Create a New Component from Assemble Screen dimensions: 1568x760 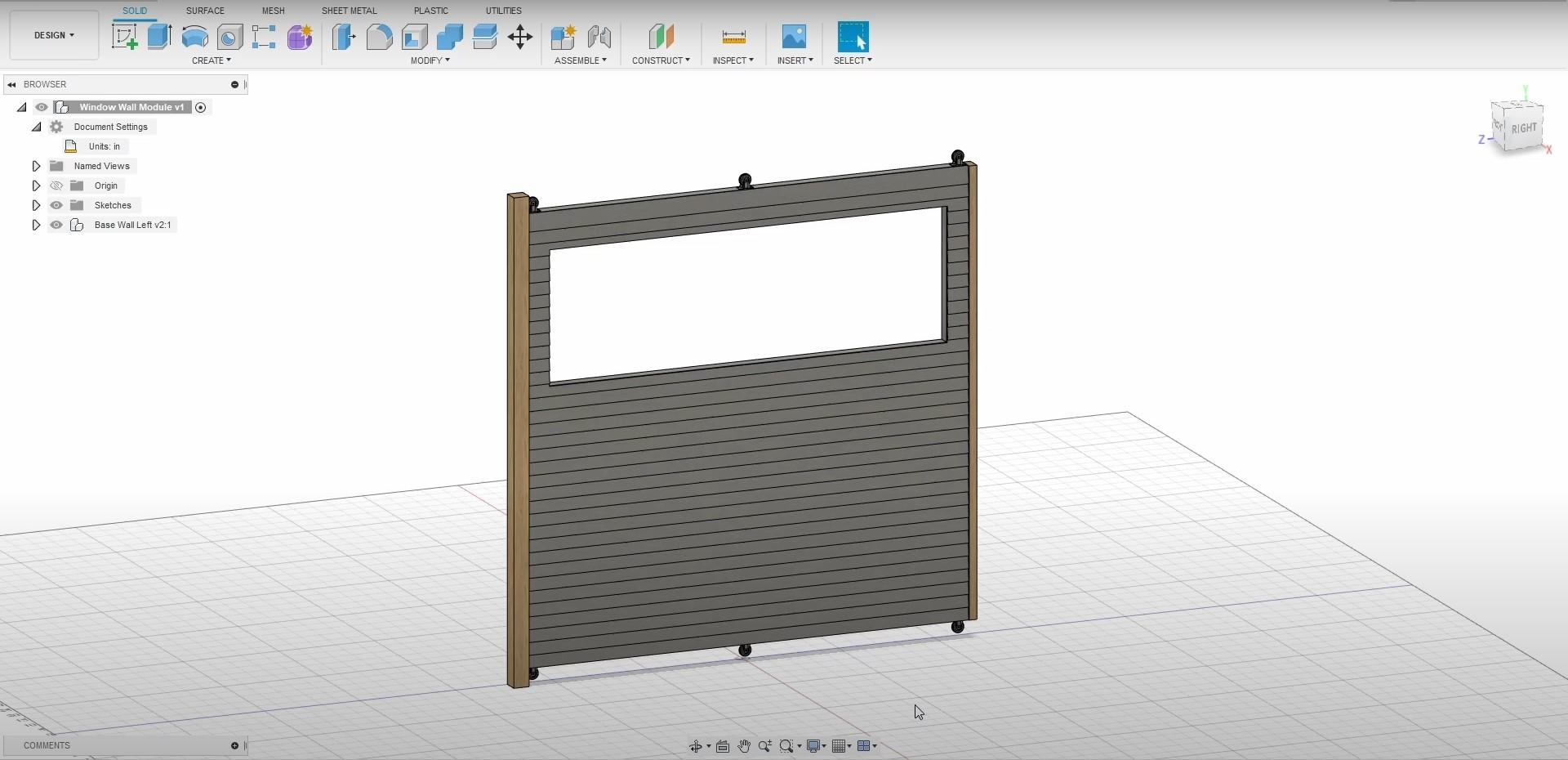[563, 37]
